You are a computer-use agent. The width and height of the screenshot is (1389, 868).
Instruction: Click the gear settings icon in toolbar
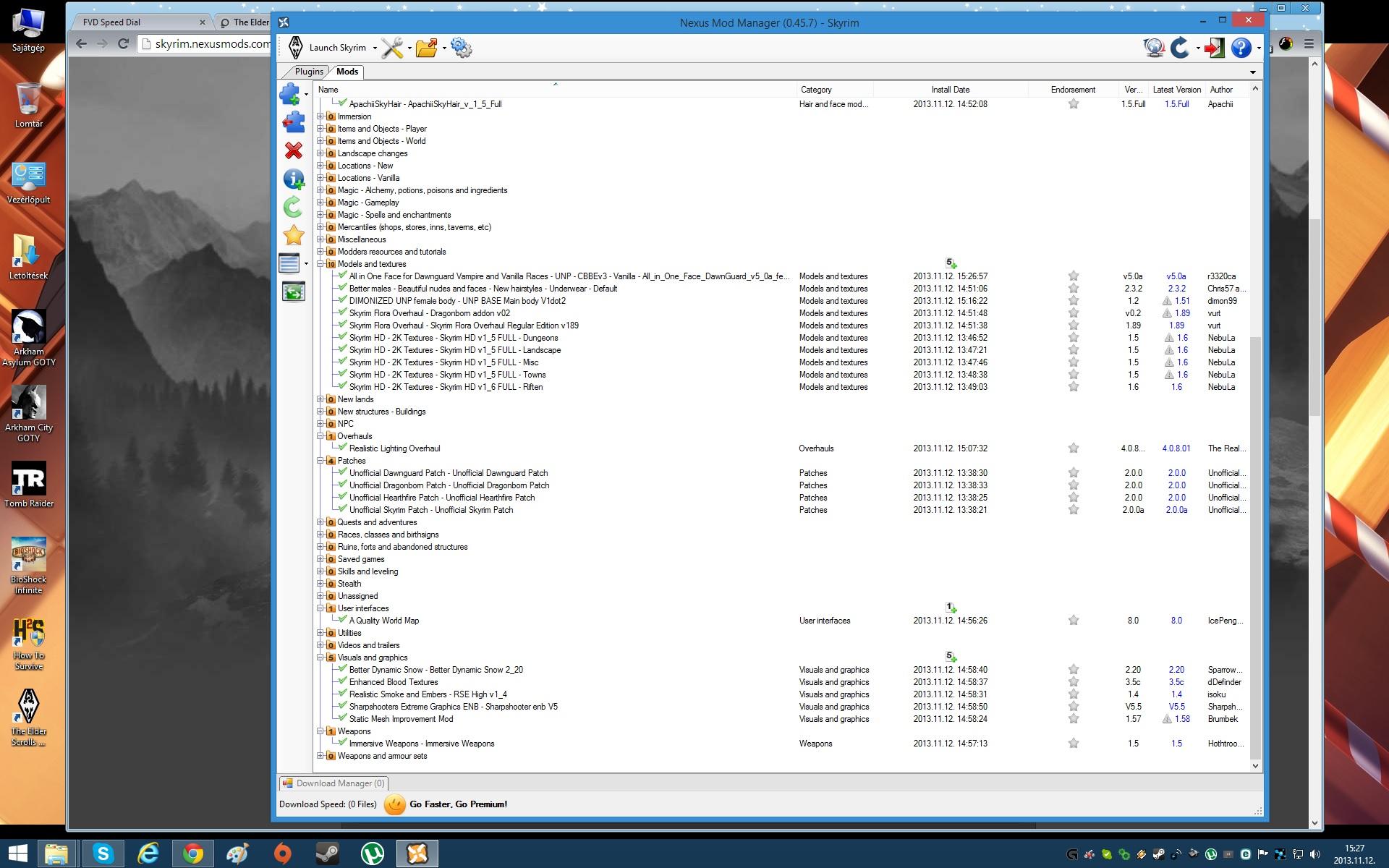[x=461, y=48]
